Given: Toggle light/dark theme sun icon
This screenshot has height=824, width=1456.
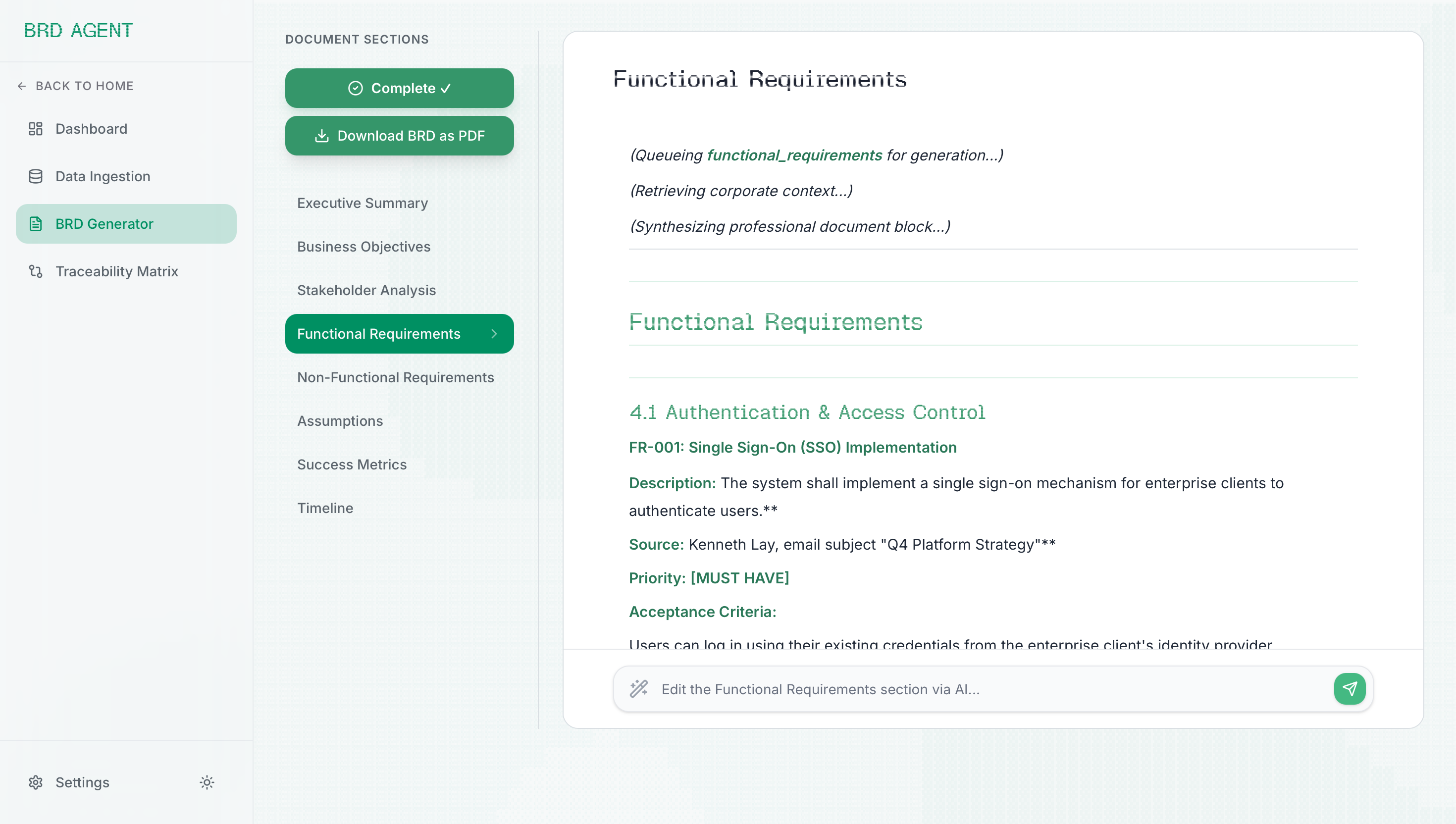Looking at the screenshot, I should 207,783.
